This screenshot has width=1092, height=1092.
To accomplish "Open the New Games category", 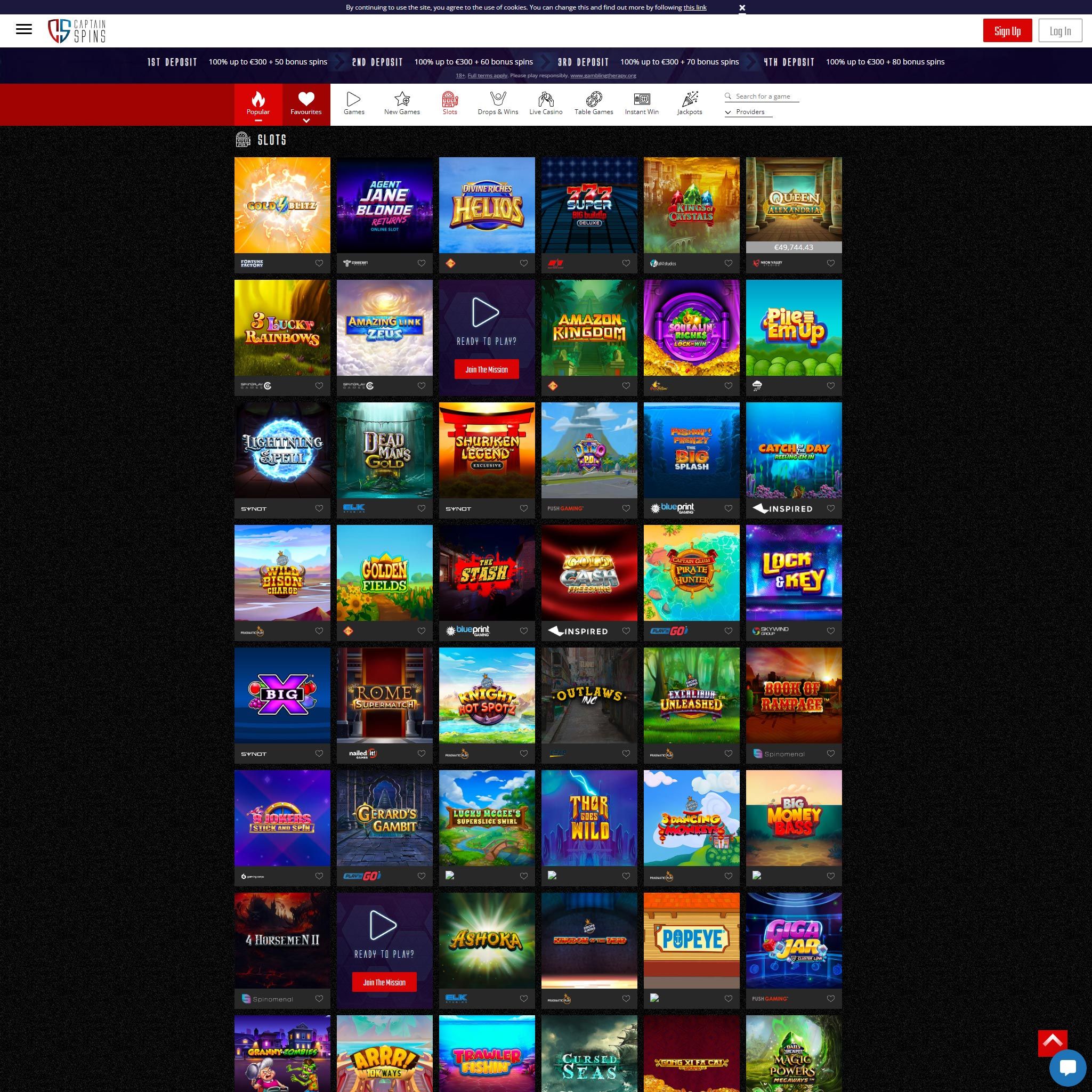I will click(402, 103).
